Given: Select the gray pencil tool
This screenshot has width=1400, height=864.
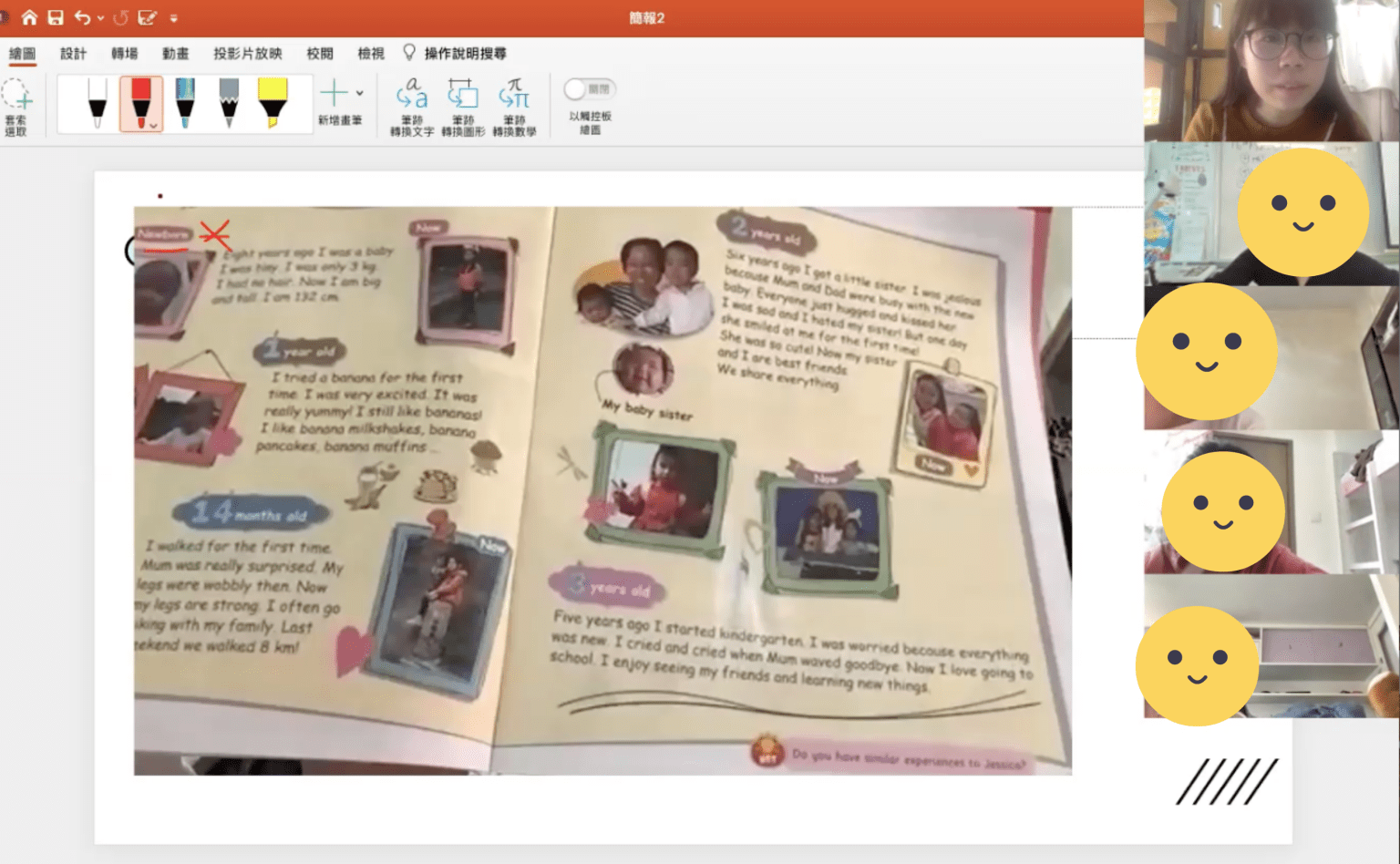Looking at the screenshot, I should 229,102.
